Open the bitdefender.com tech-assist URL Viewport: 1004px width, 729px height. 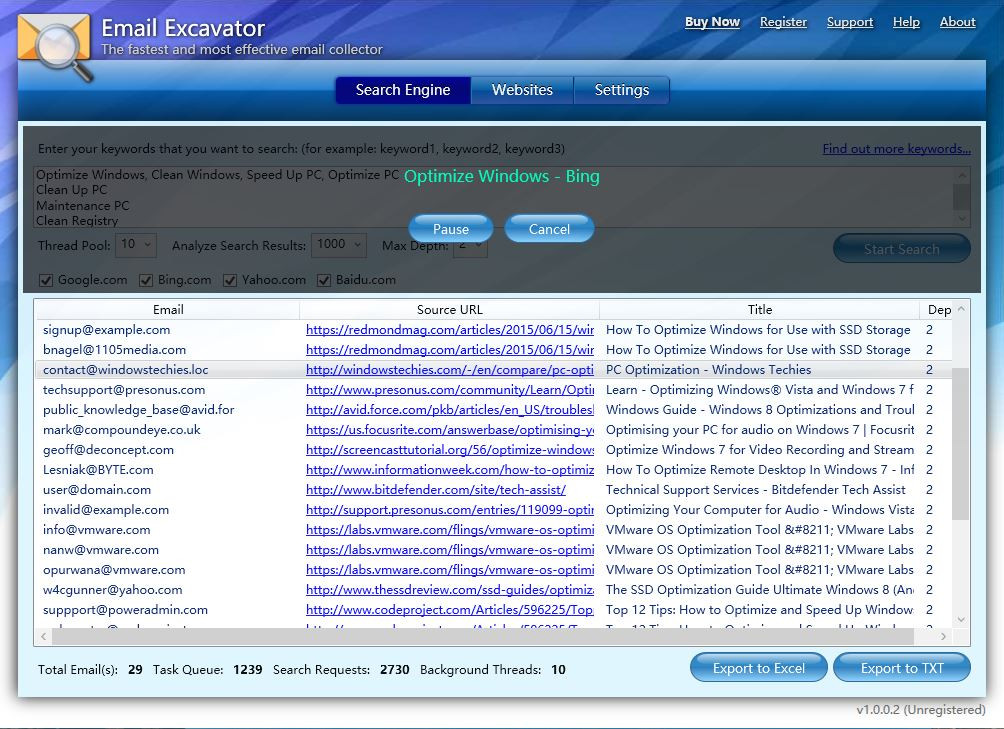436,490
